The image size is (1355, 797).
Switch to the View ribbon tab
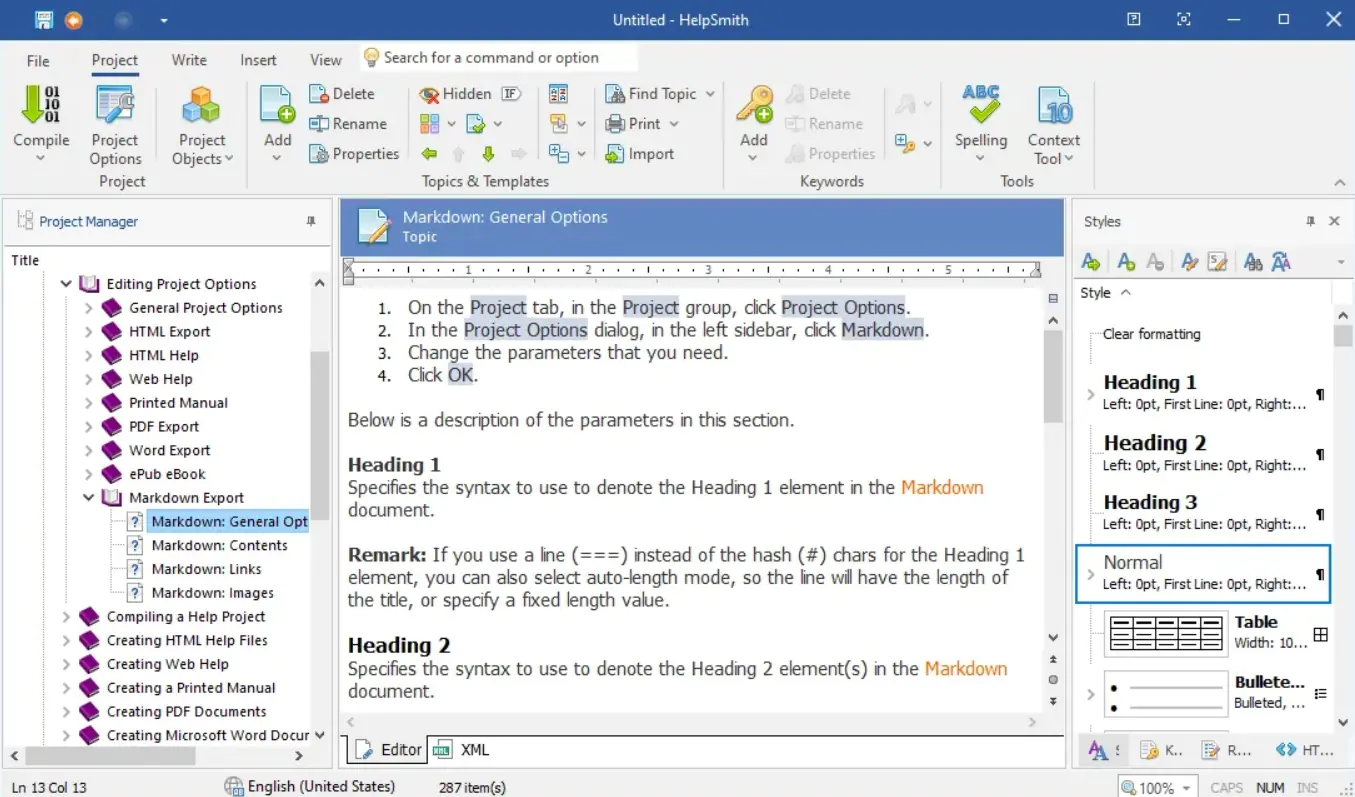pyautogui.click(x=326, y=60)
